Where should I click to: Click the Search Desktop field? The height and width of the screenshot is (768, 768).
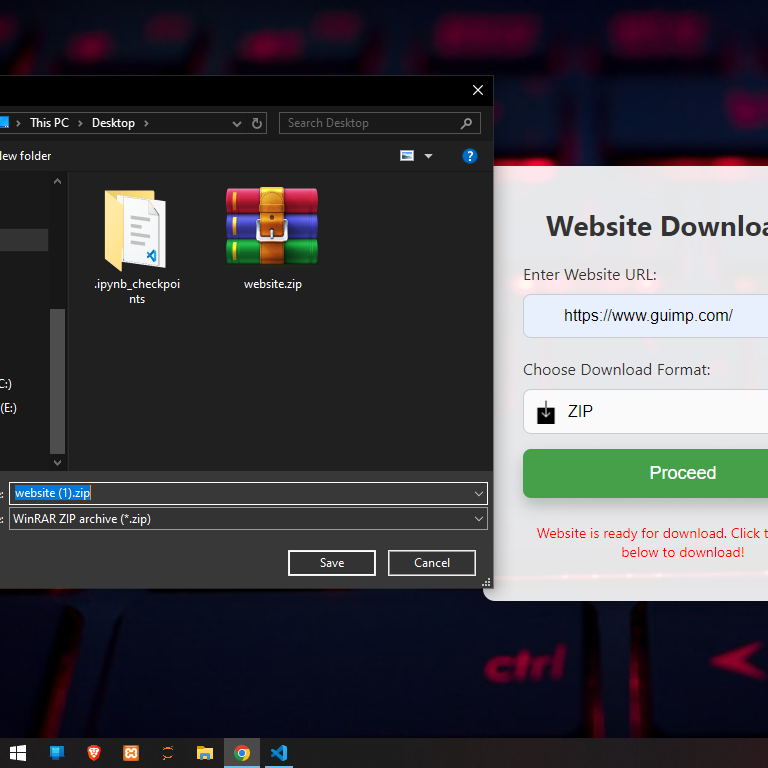370,123
